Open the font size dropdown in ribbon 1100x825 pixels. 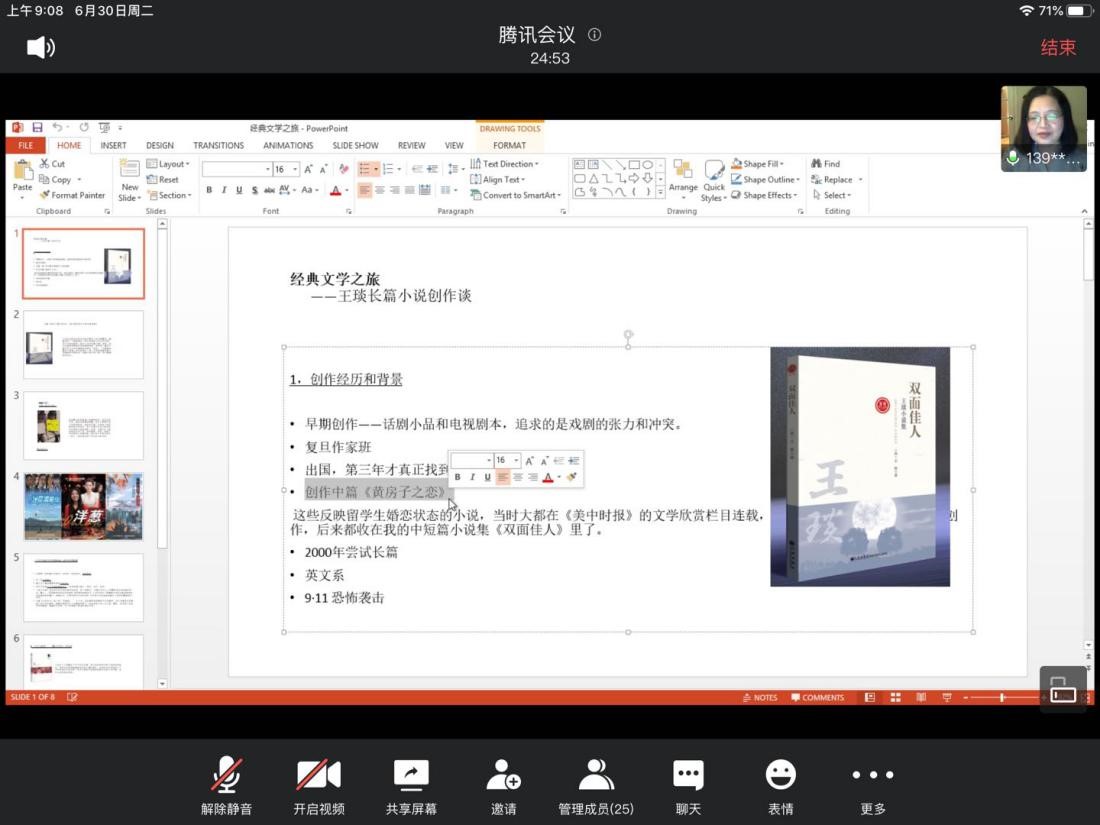click(294, 170)
